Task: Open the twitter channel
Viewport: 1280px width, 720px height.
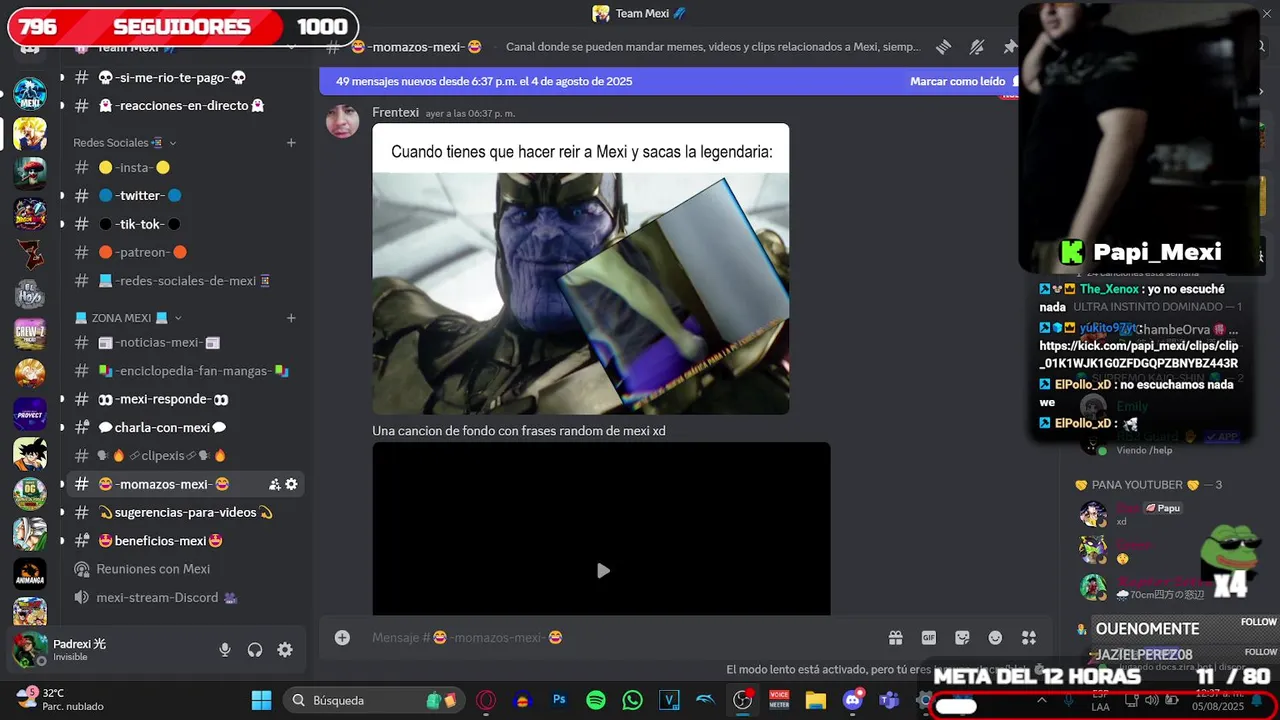Action: (185, 196)
